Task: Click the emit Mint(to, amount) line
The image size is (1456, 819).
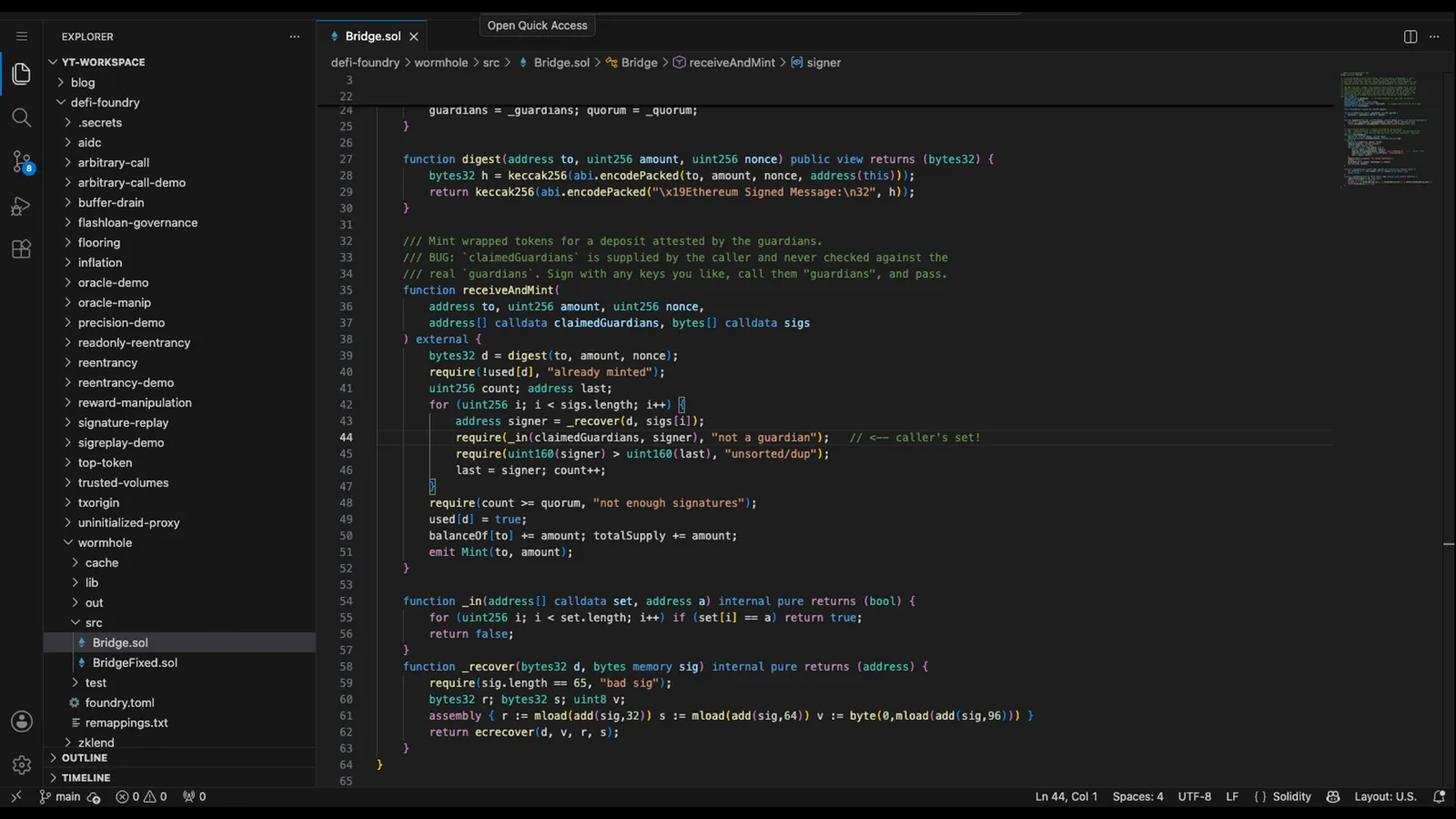Action: 500,552
